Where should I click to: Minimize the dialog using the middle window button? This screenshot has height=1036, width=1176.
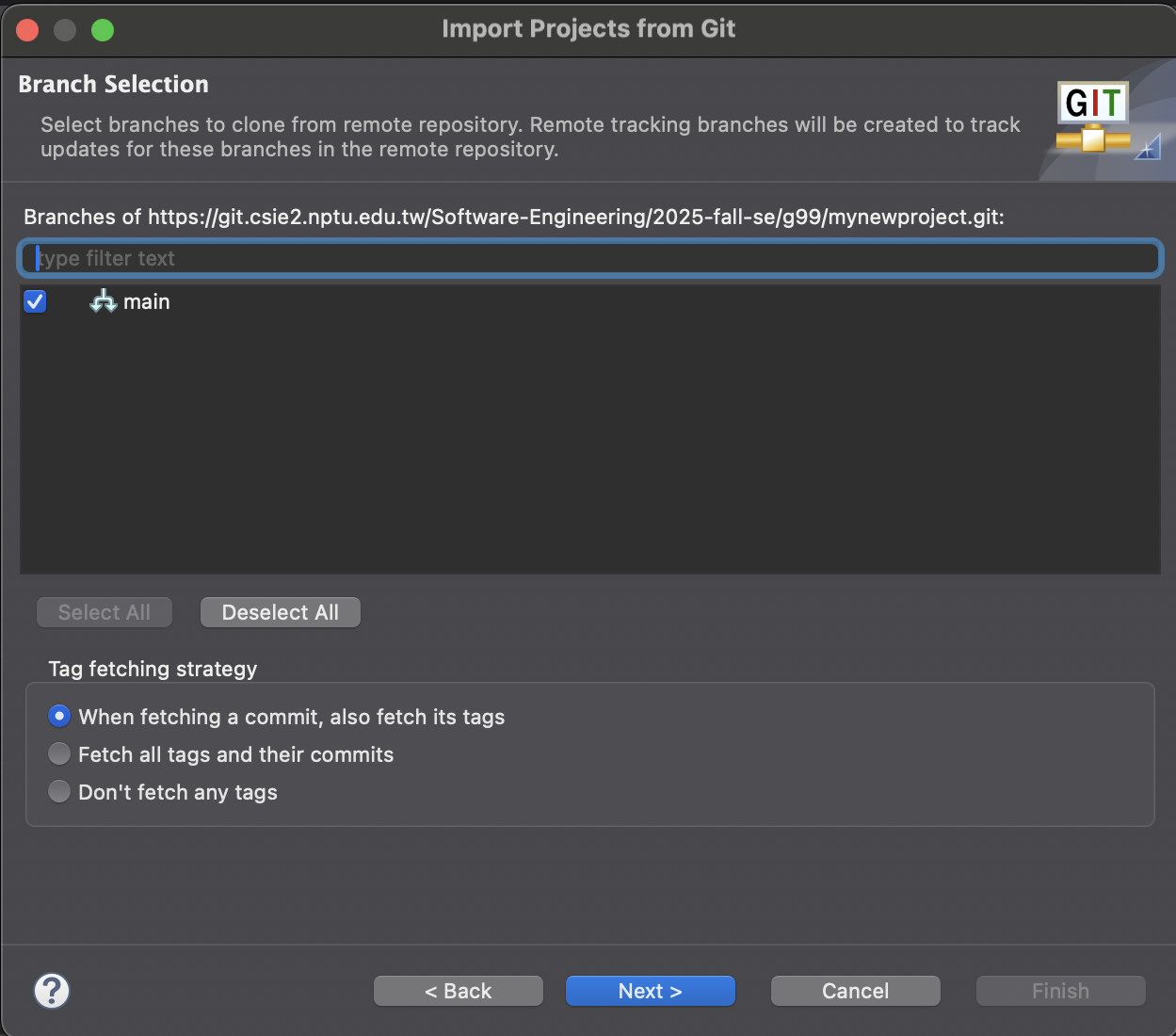65,30
